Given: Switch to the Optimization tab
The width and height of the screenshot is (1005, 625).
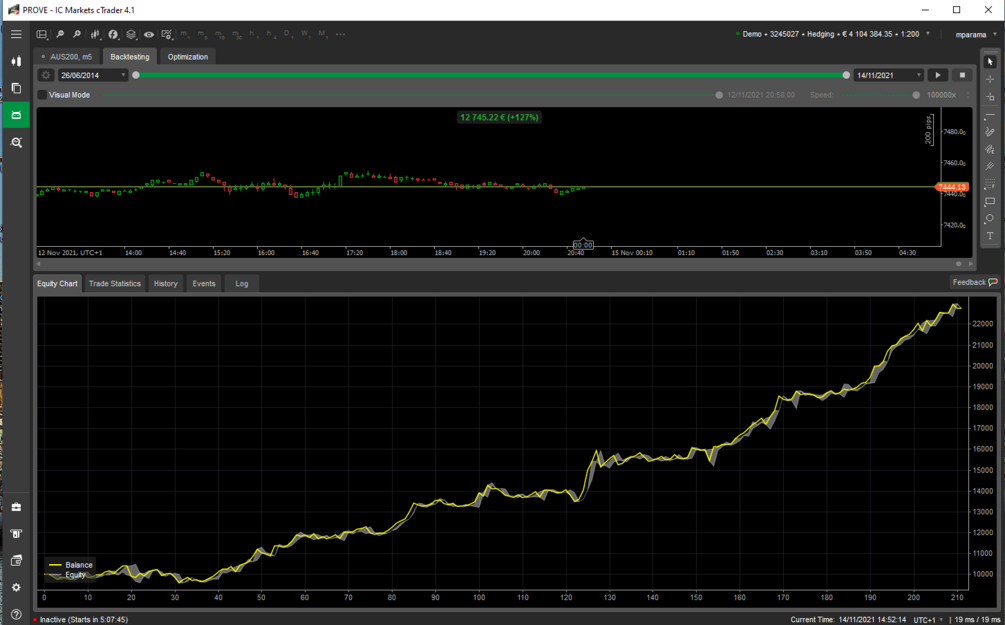Looking at the screenshot, I should pyautogui.click(x=188, y=56).
